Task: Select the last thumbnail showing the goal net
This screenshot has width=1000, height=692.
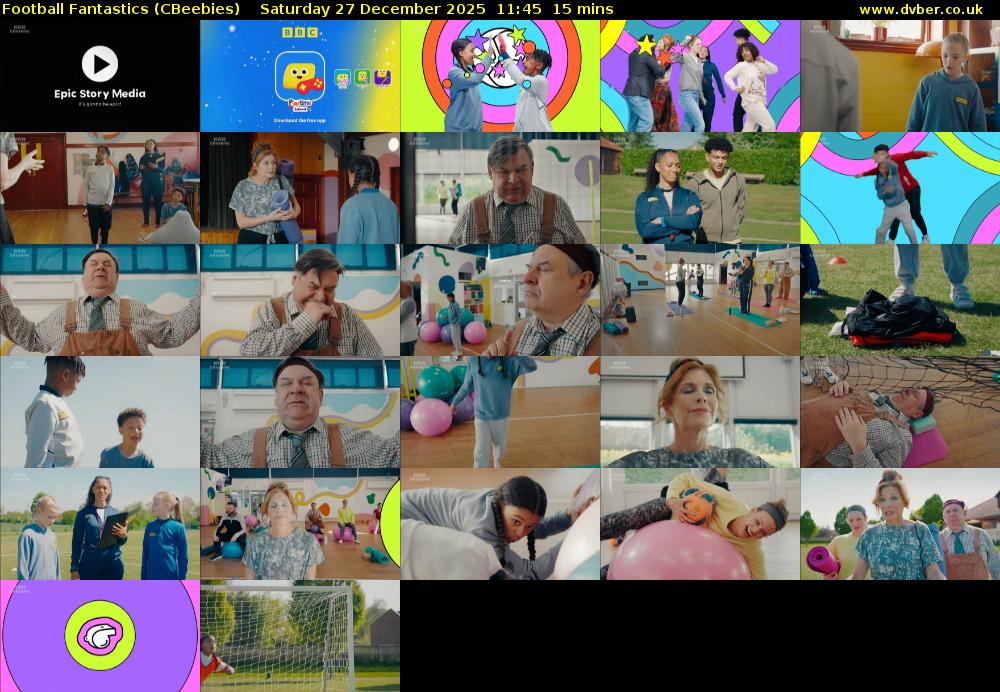Action: [x=300, y=636]
